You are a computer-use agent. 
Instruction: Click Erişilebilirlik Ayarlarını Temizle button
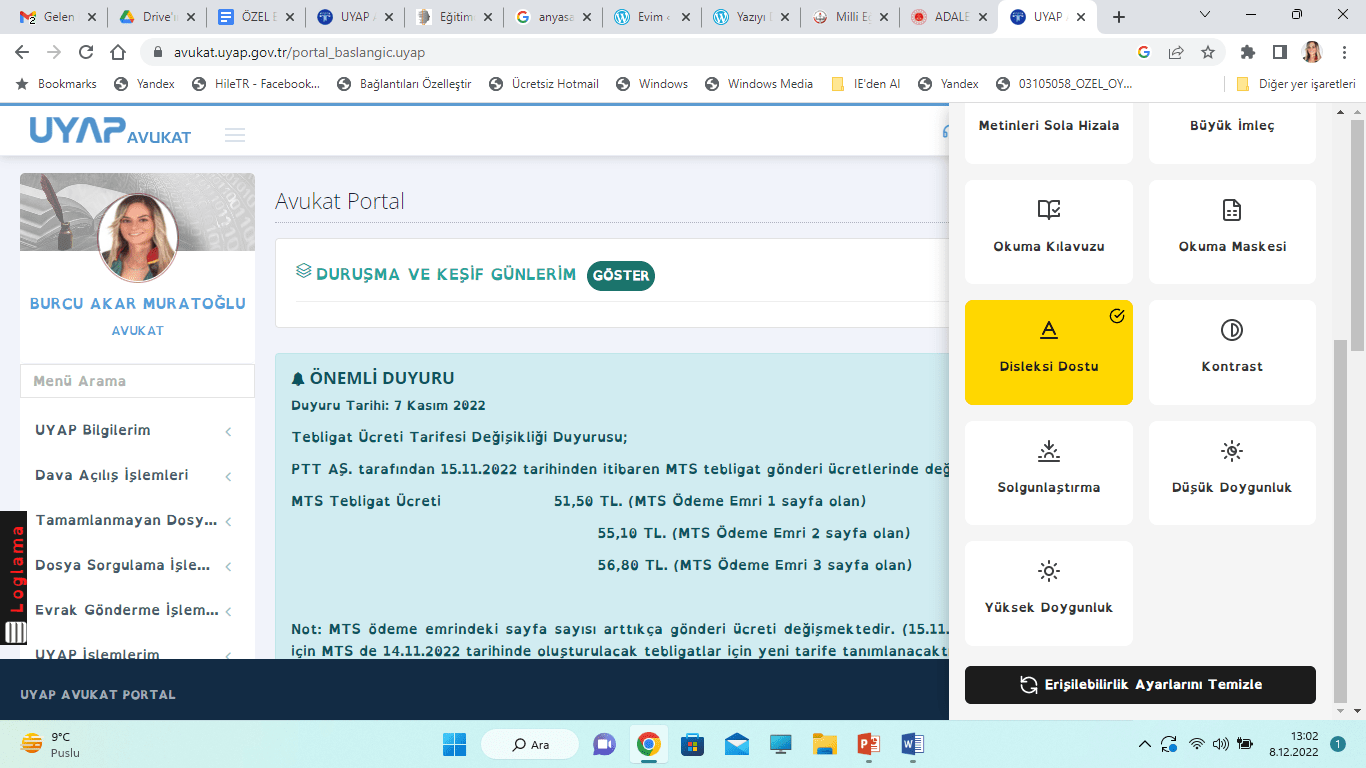click(1140, 685)
